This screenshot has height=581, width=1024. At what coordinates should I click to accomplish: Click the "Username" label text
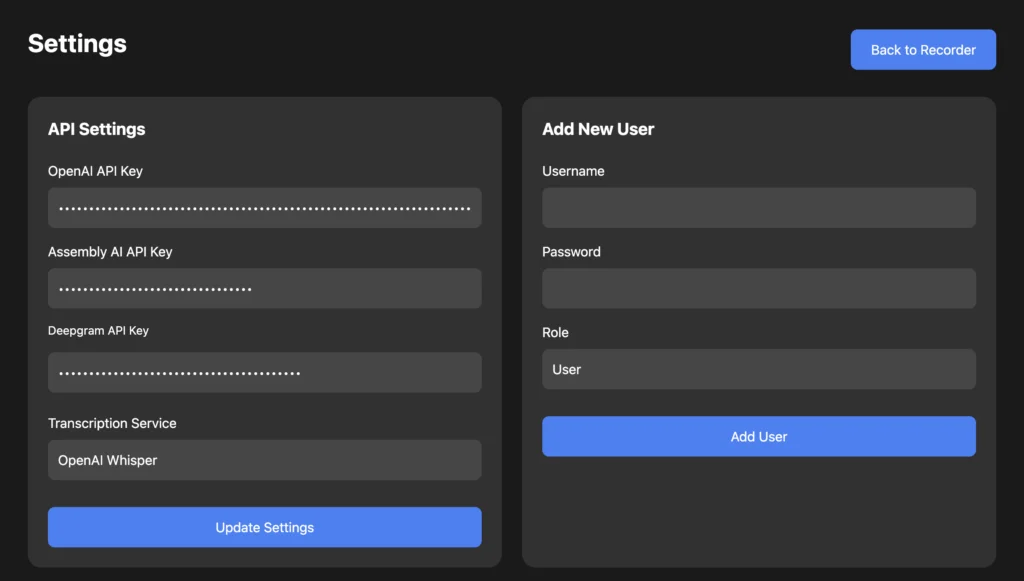click(573, 171)
